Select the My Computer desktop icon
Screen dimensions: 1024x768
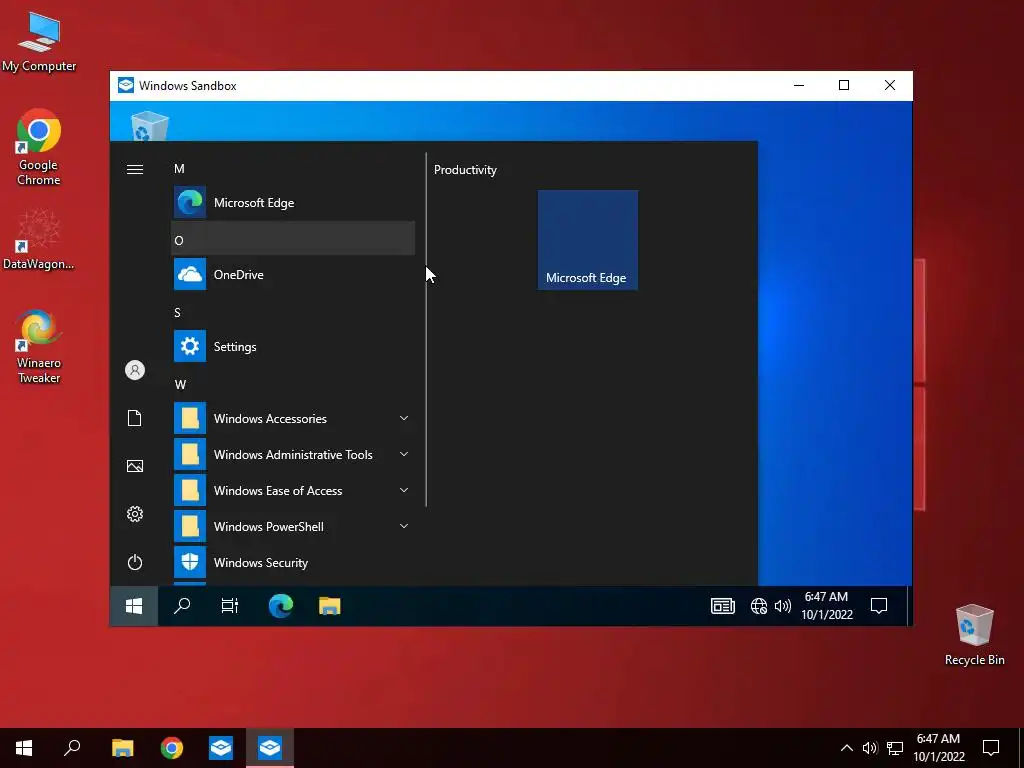[39, 42]
